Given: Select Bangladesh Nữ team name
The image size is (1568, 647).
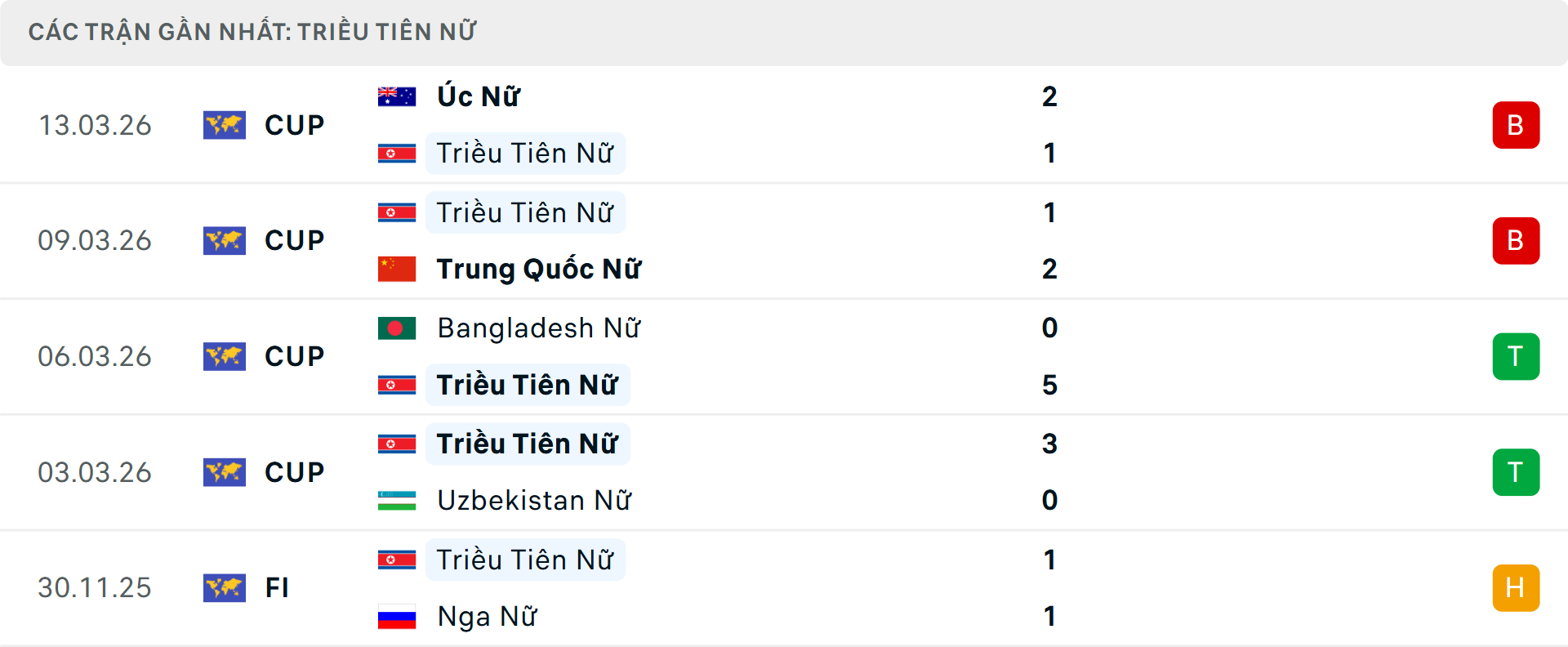Looking at the screenshot, I should pyautogui.click(x=539, y=328).
